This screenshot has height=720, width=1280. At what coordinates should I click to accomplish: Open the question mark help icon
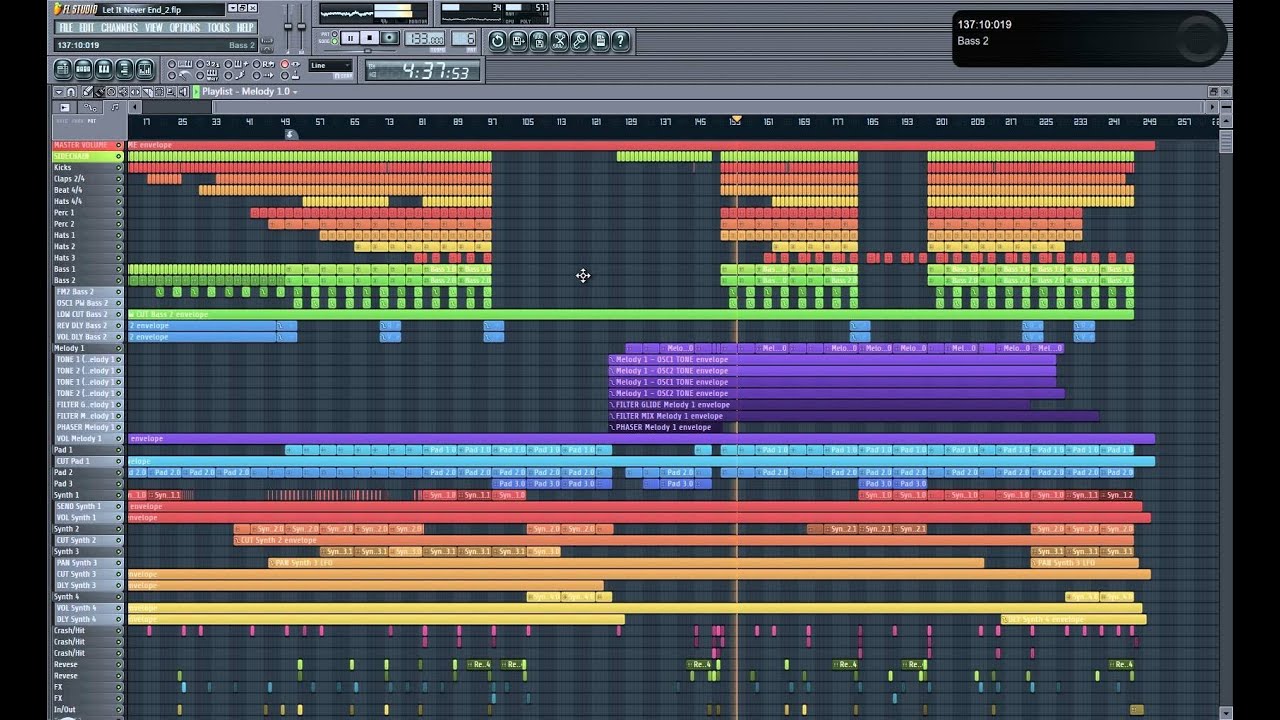tap(620, 41)
